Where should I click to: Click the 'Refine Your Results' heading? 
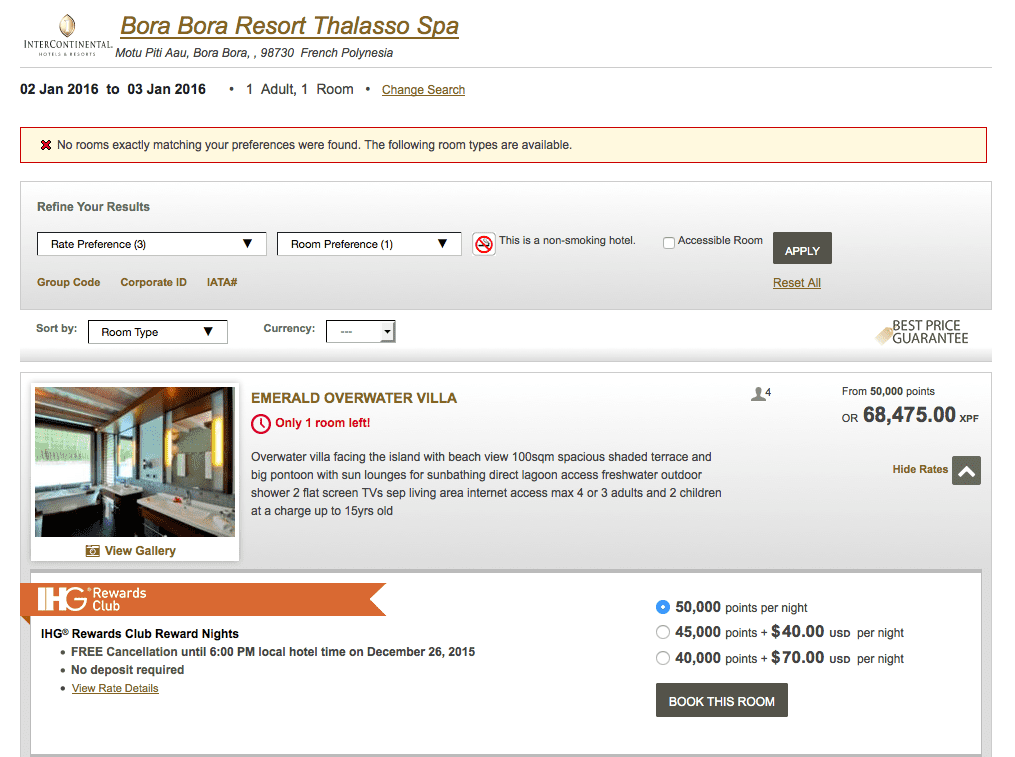(x=93, y=207)
